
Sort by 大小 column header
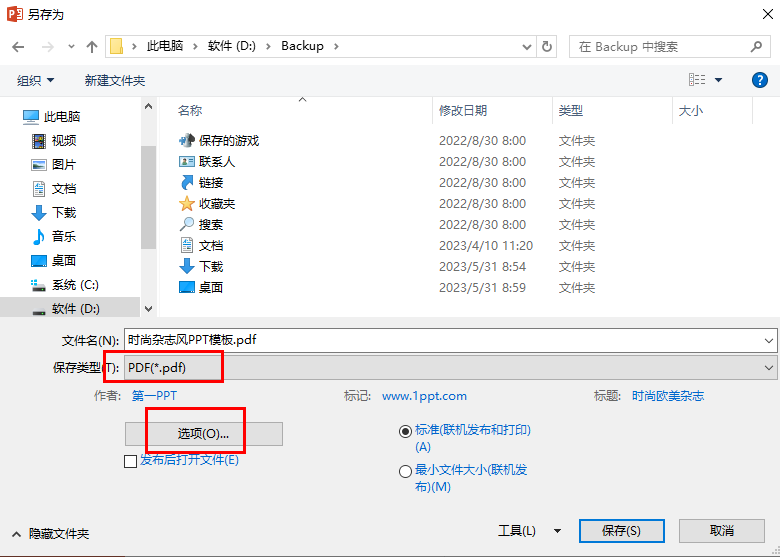click(690, 110)
